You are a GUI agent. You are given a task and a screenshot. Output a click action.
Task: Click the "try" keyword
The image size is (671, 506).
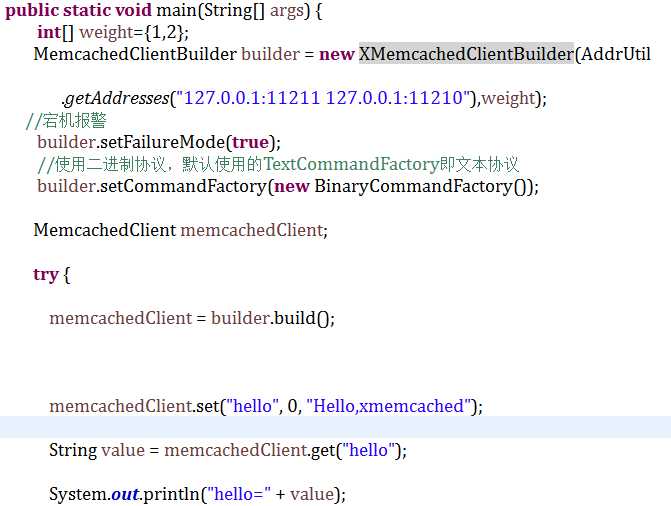click(45, 275)
